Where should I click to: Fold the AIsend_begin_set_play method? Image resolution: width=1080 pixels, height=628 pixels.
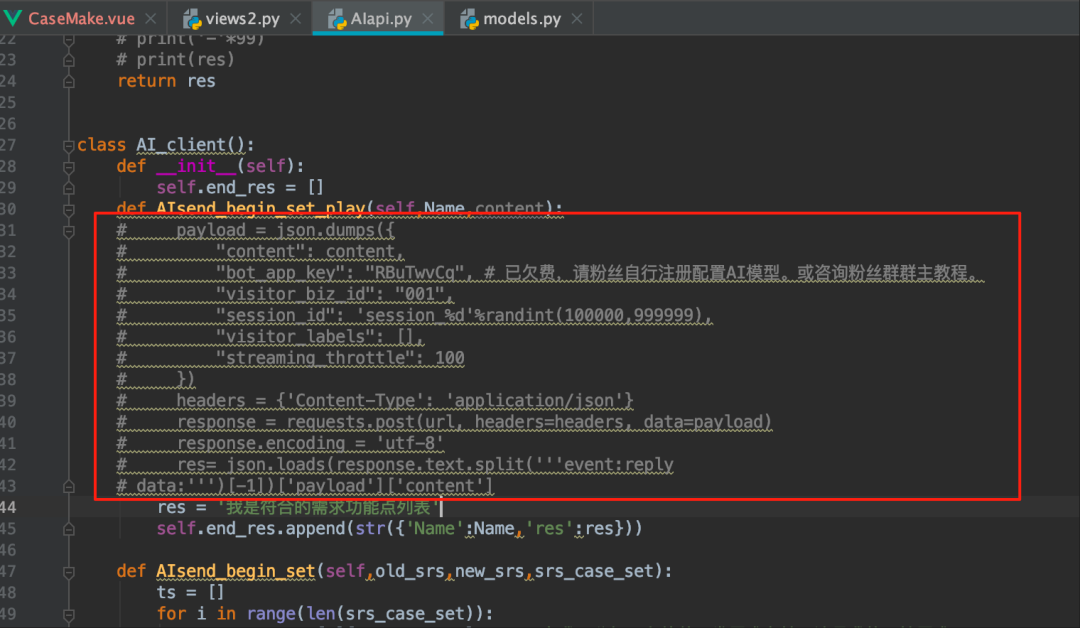[68, 209]
